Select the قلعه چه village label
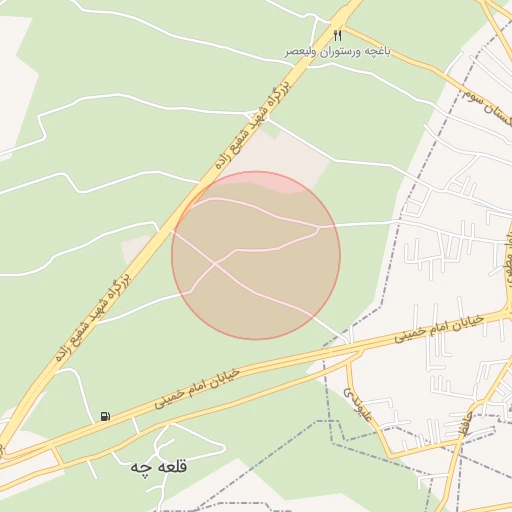Viewport: 512px width, 512px height. coord(159,466)
